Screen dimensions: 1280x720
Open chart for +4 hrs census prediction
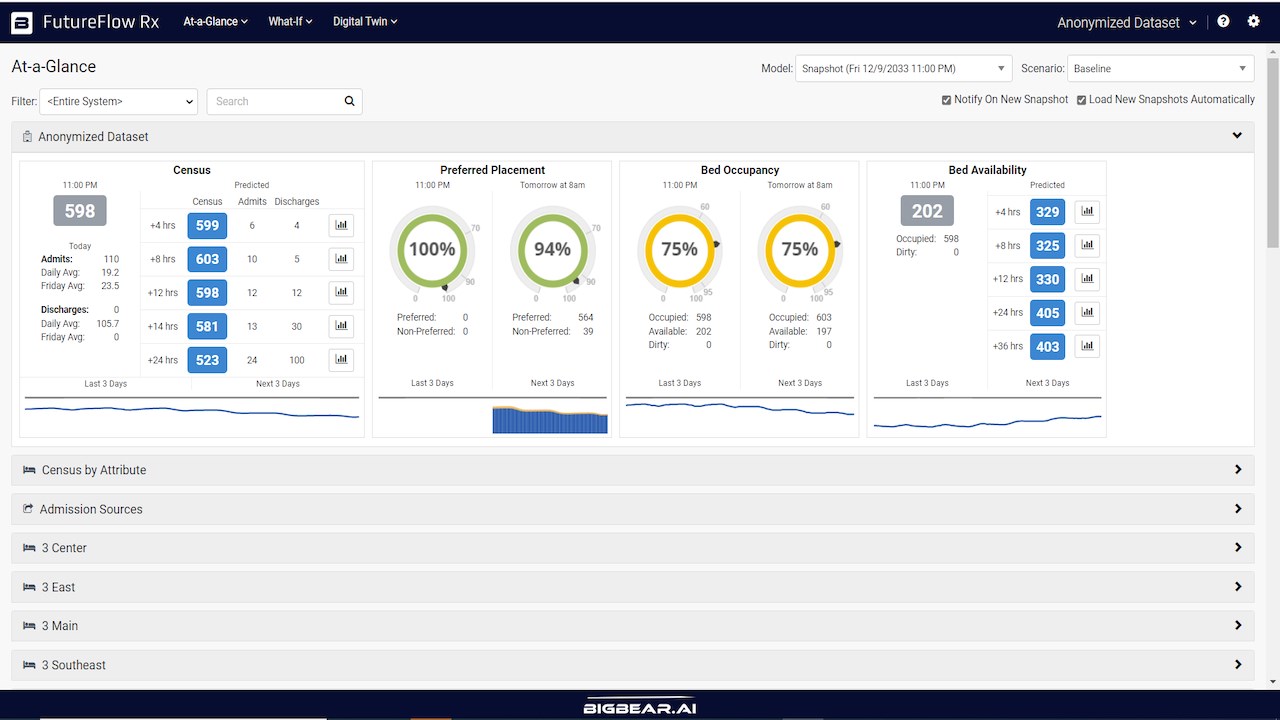pos(342,225)
